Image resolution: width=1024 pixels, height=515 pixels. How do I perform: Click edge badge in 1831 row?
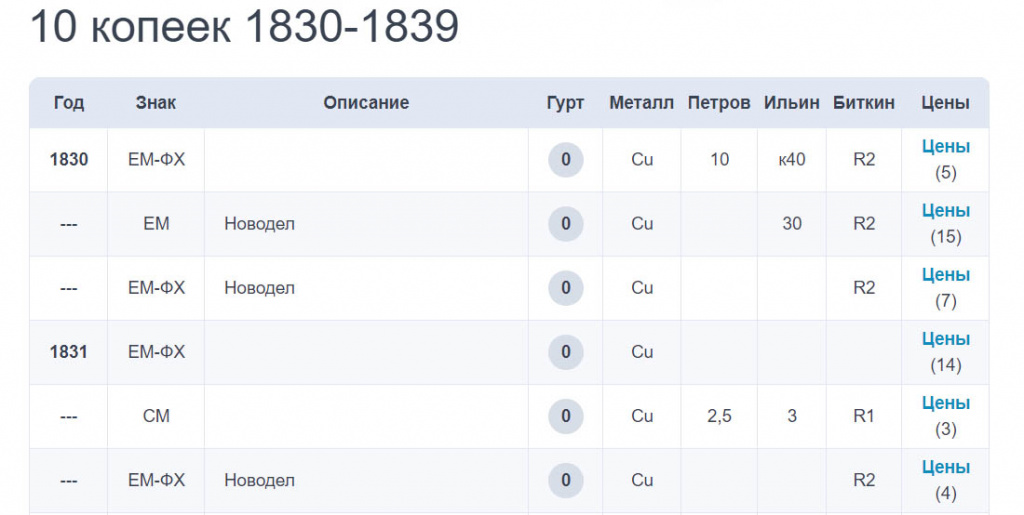pos(566,352)
